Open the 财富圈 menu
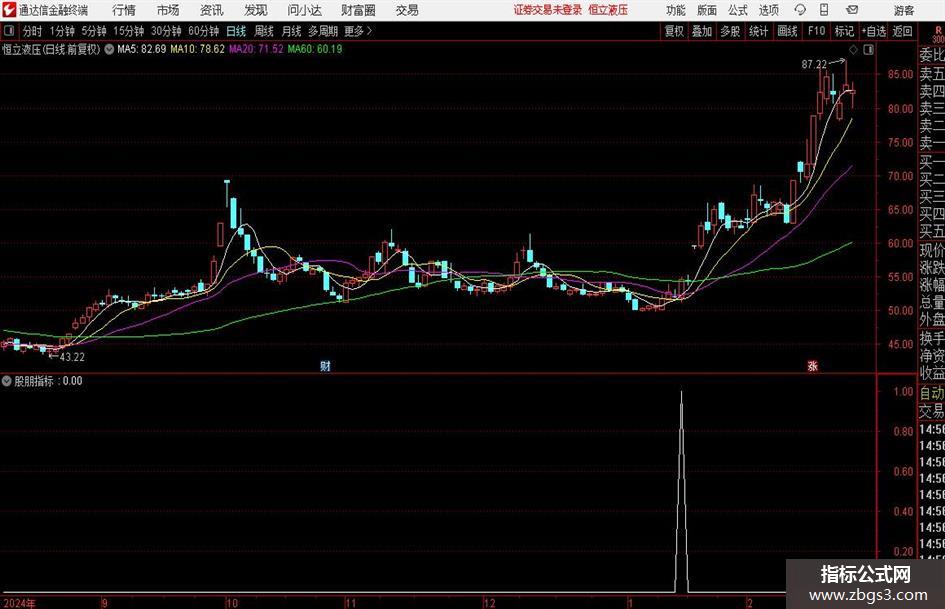Viewport: 945px width, 609px height. pos(358,10)
